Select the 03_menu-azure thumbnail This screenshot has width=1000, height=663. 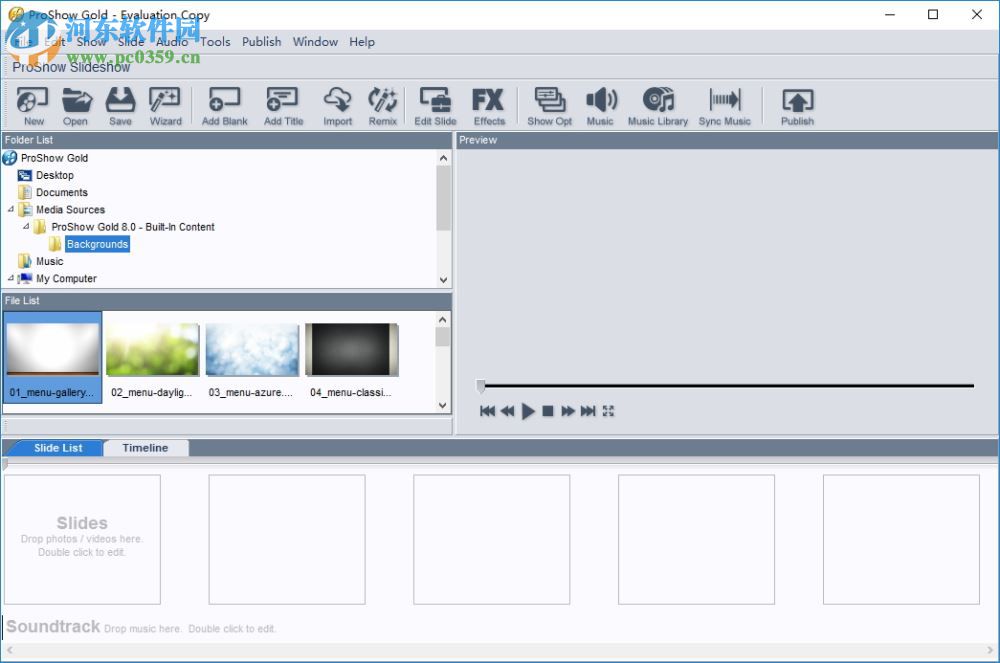click(x=252, y=351)
